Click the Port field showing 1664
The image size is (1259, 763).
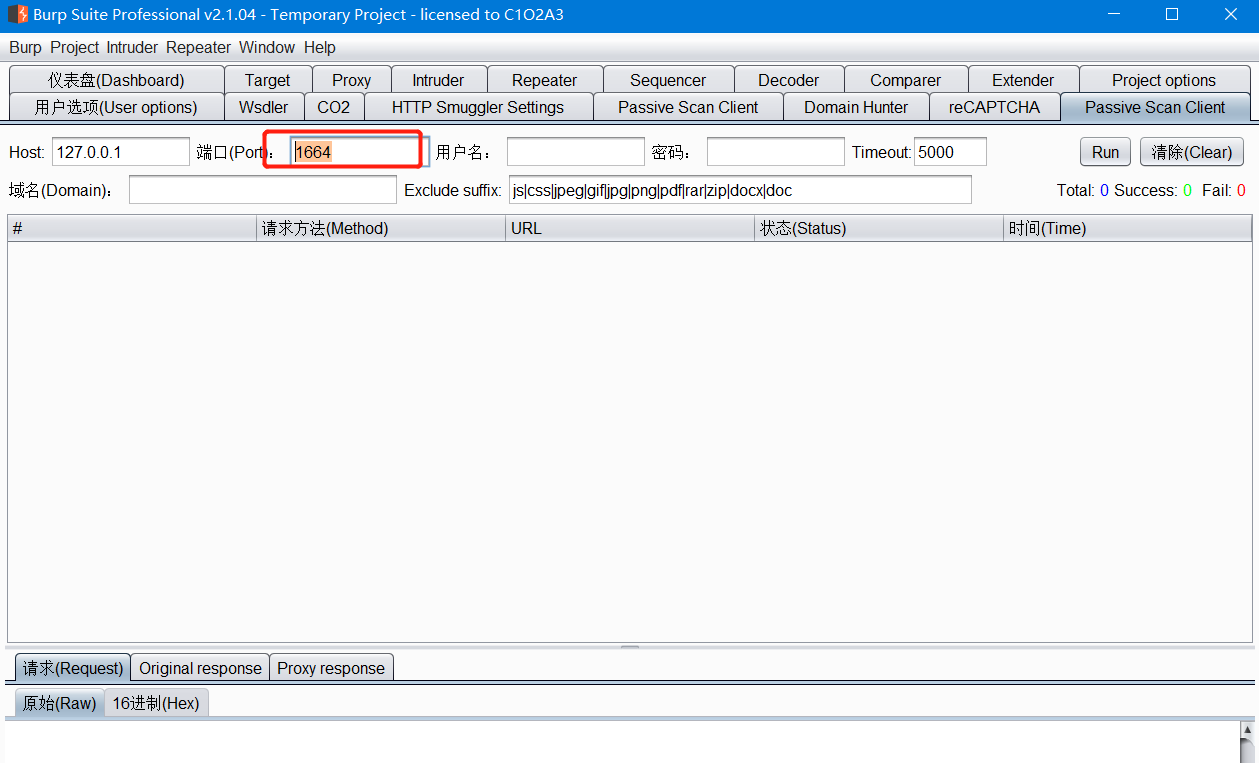[360, 152]
